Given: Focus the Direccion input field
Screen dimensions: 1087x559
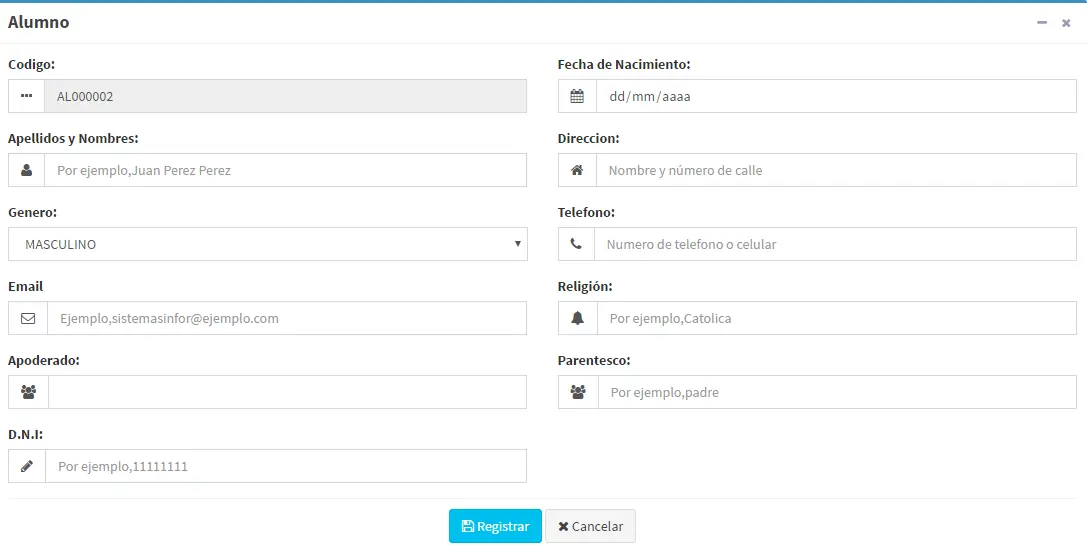Looking at the screenshot, I should tap(836, 170).
